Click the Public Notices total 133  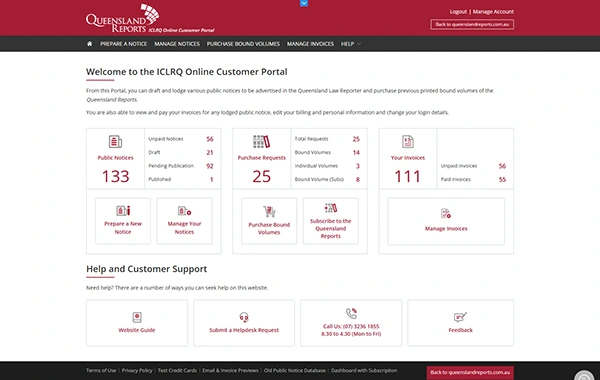point(116,176)
